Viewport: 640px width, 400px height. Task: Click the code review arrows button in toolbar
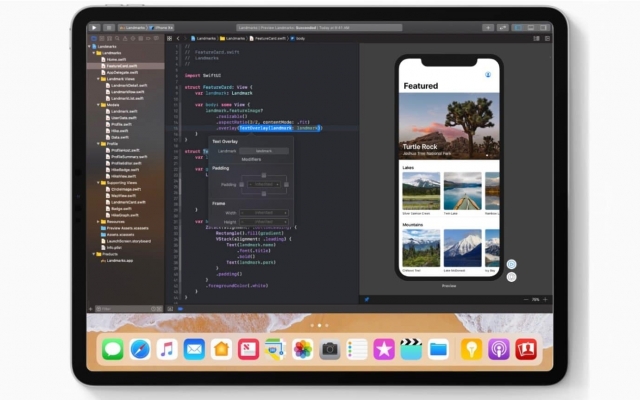tap(502, 28)
